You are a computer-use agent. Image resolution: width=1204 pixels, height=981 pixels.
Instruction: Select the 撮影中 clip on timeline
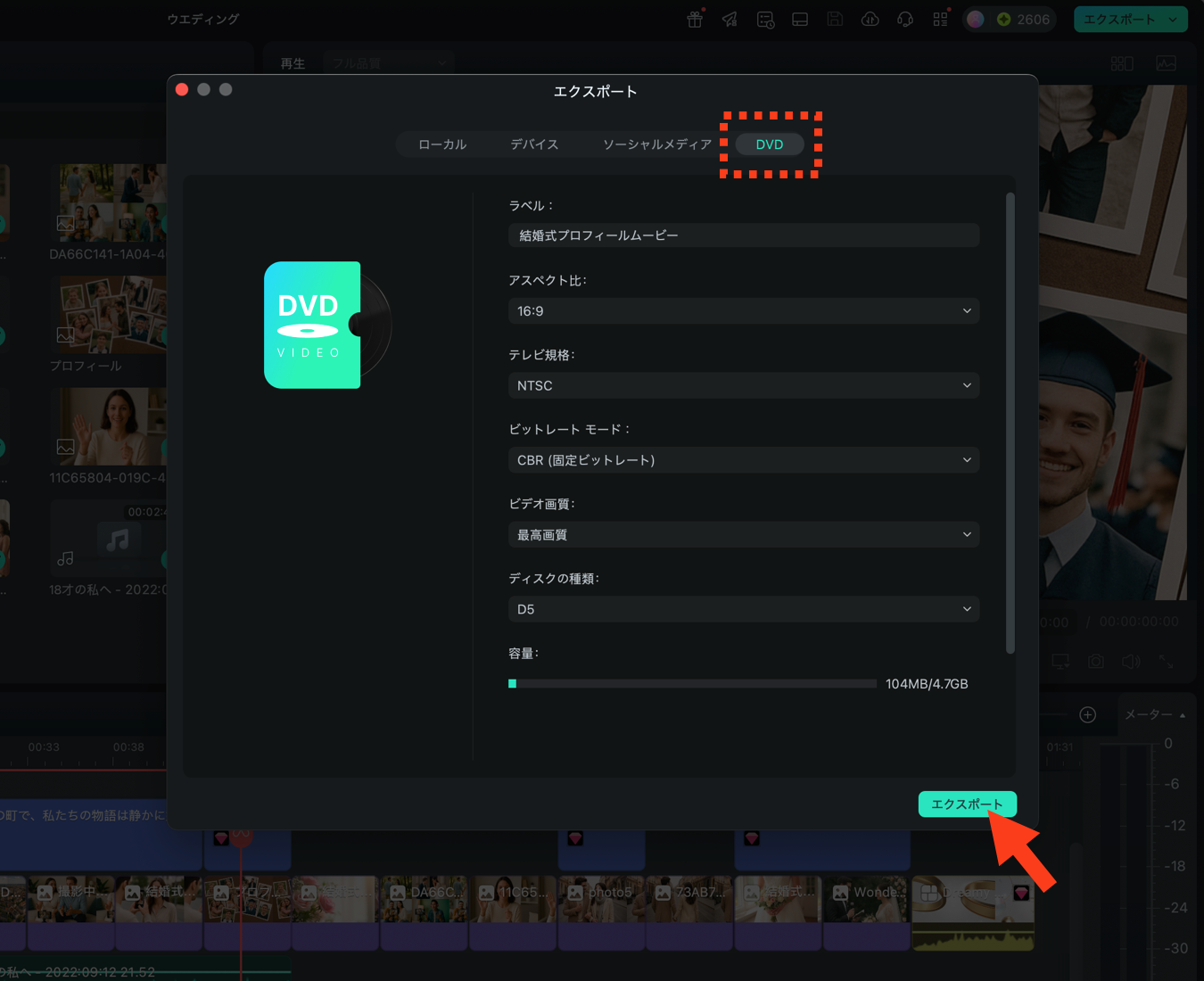(71, 912)
